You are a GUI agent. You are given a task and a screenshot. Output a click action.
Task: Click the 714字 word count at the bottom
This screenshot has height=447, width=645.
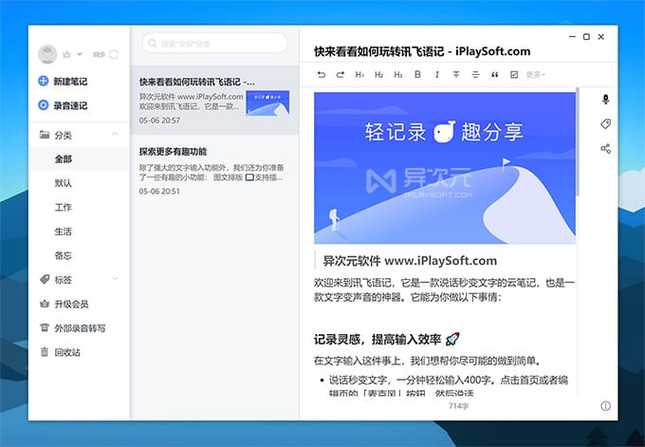point(458,406)
